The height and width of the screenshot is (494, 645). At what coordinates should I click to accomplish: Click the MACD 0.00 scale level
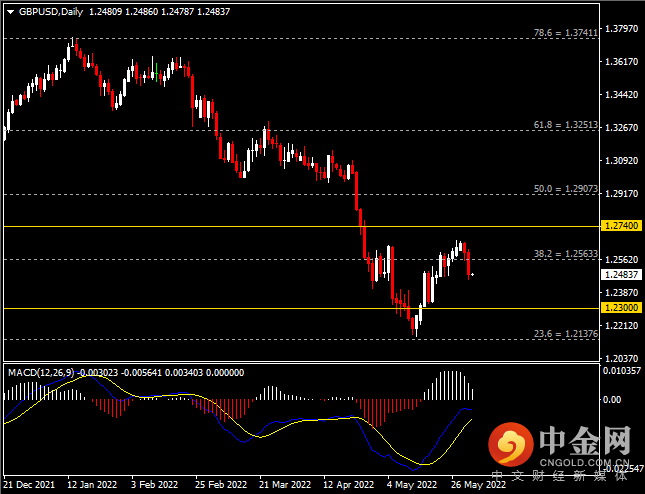pyautogui.click(x=611, y=399)
